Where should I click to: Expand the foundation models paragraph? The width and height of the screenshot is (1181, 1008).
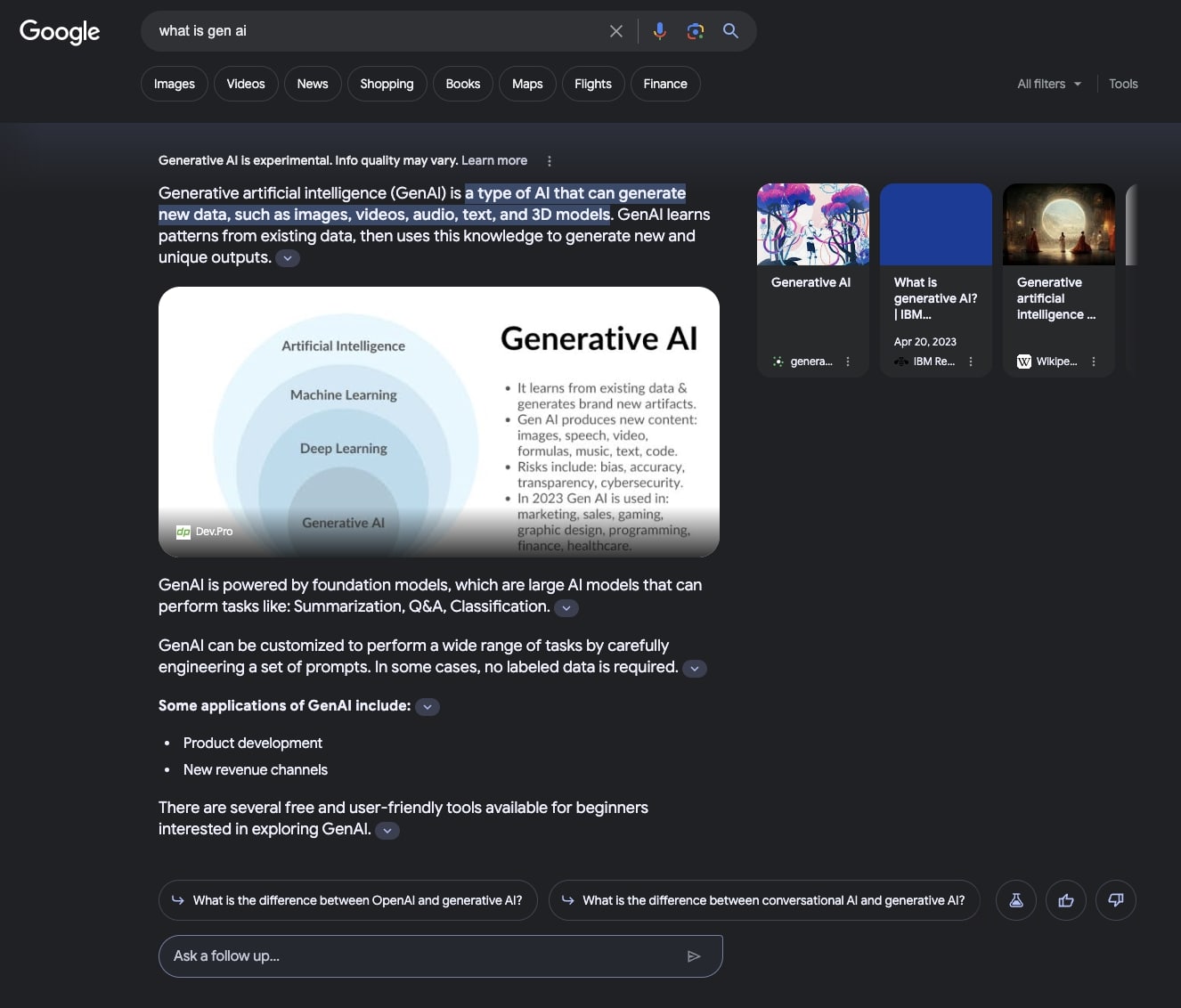click(x=566, y=607)
